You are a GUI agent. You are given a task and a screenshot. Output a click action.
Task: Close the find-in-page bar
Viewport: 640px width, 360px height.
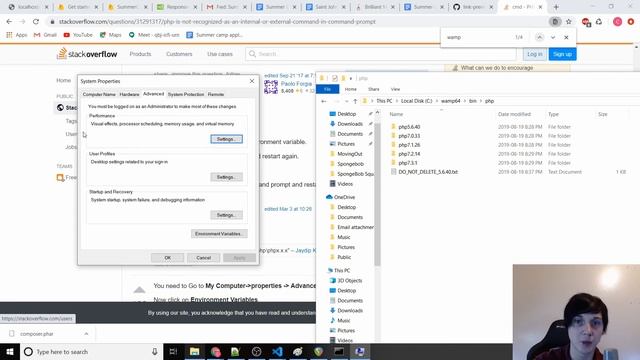pyautogui.click(x=566, y=37)
